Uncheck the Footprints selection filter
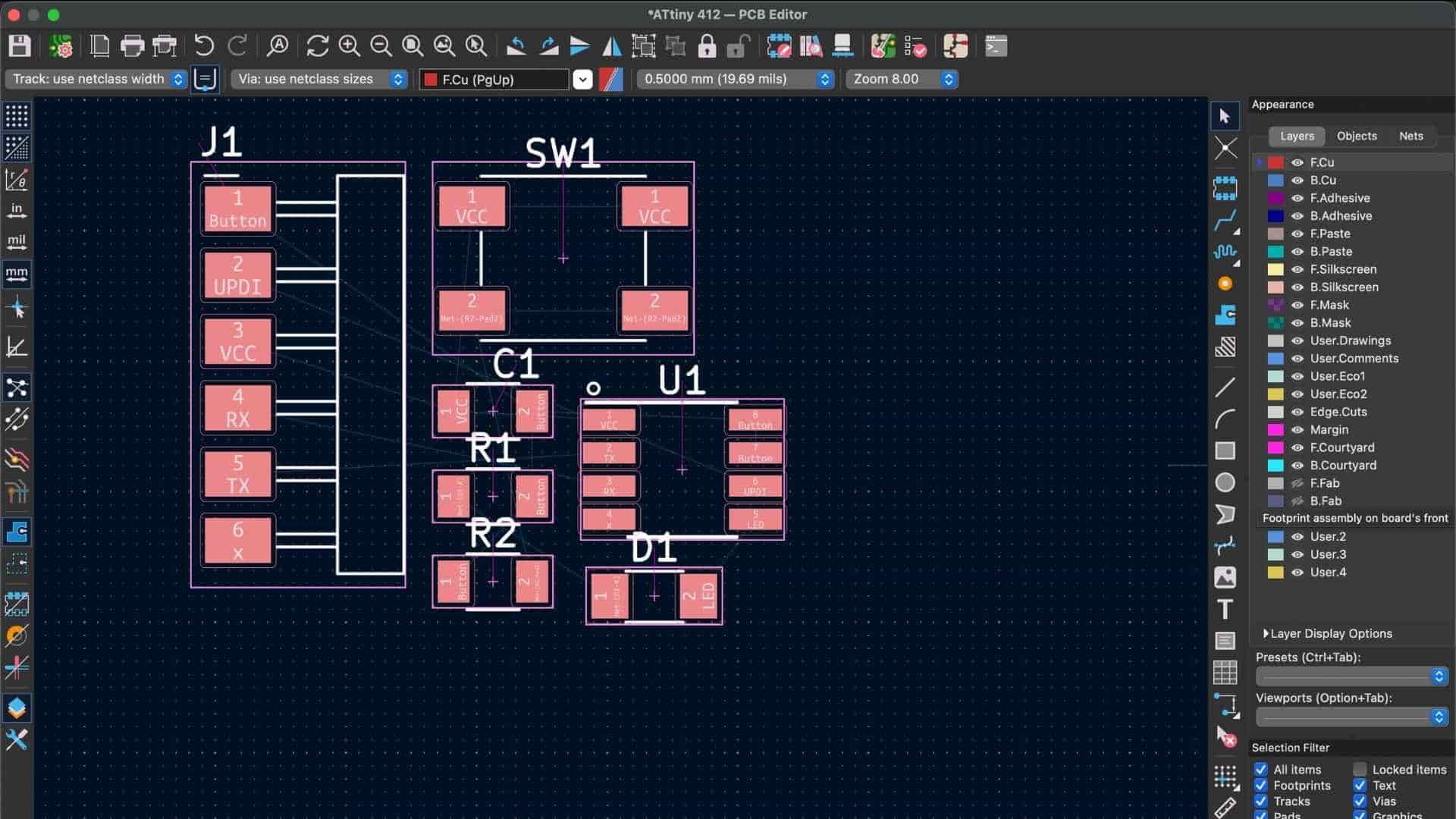The height and width of the screenshot is (819, 1456). click(x=1260, y=786)
